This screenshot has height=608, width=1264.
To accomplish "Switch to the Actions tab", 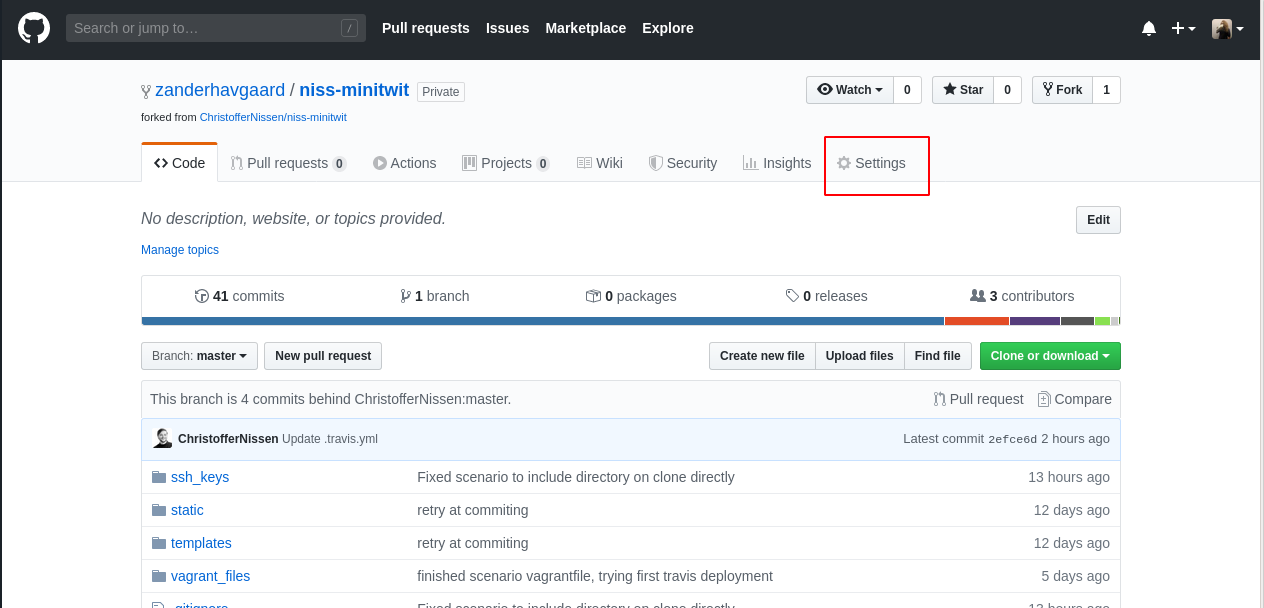I will pos(404,163).
